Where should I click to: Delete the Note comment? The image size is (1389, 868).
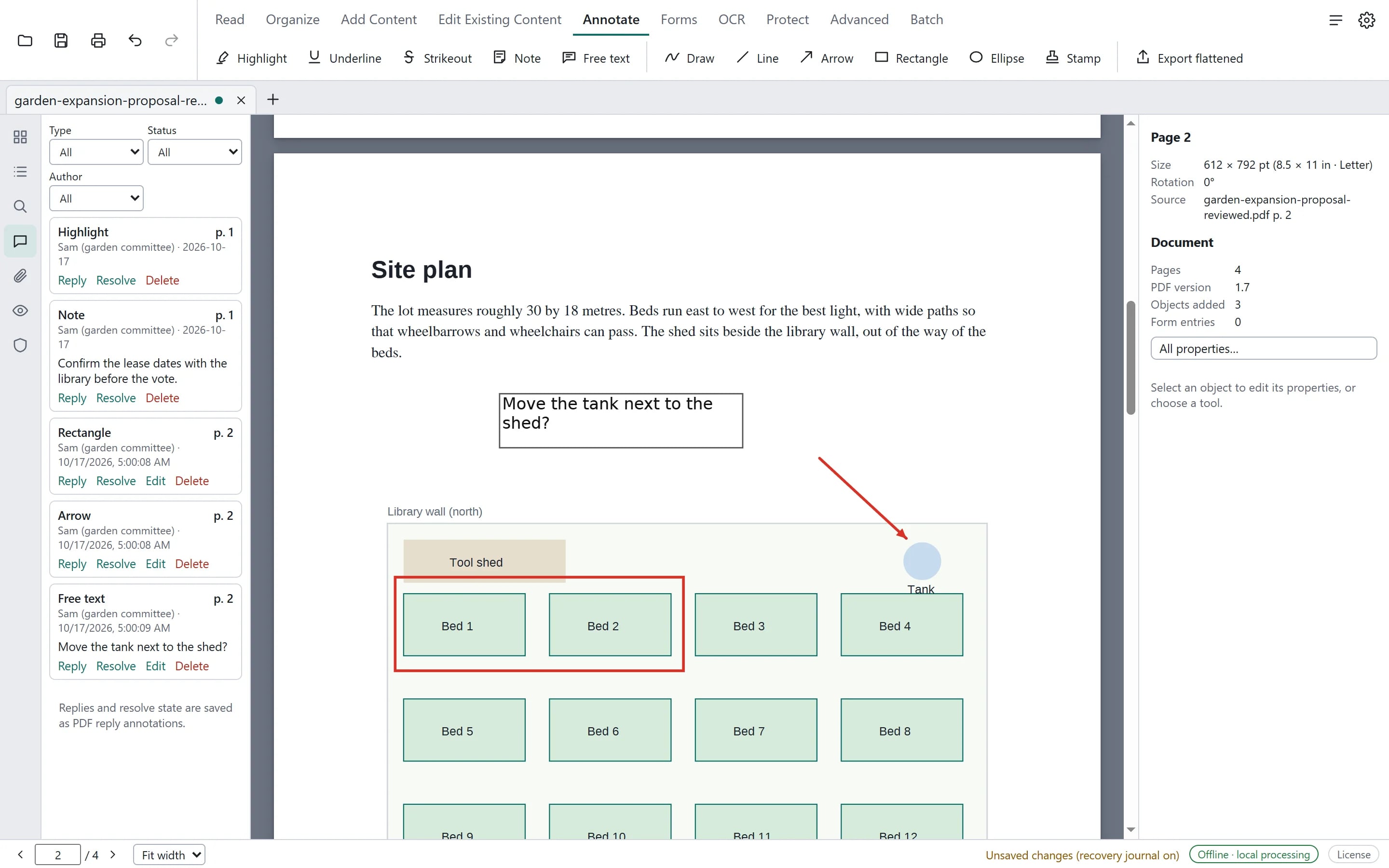pos(162,398)
